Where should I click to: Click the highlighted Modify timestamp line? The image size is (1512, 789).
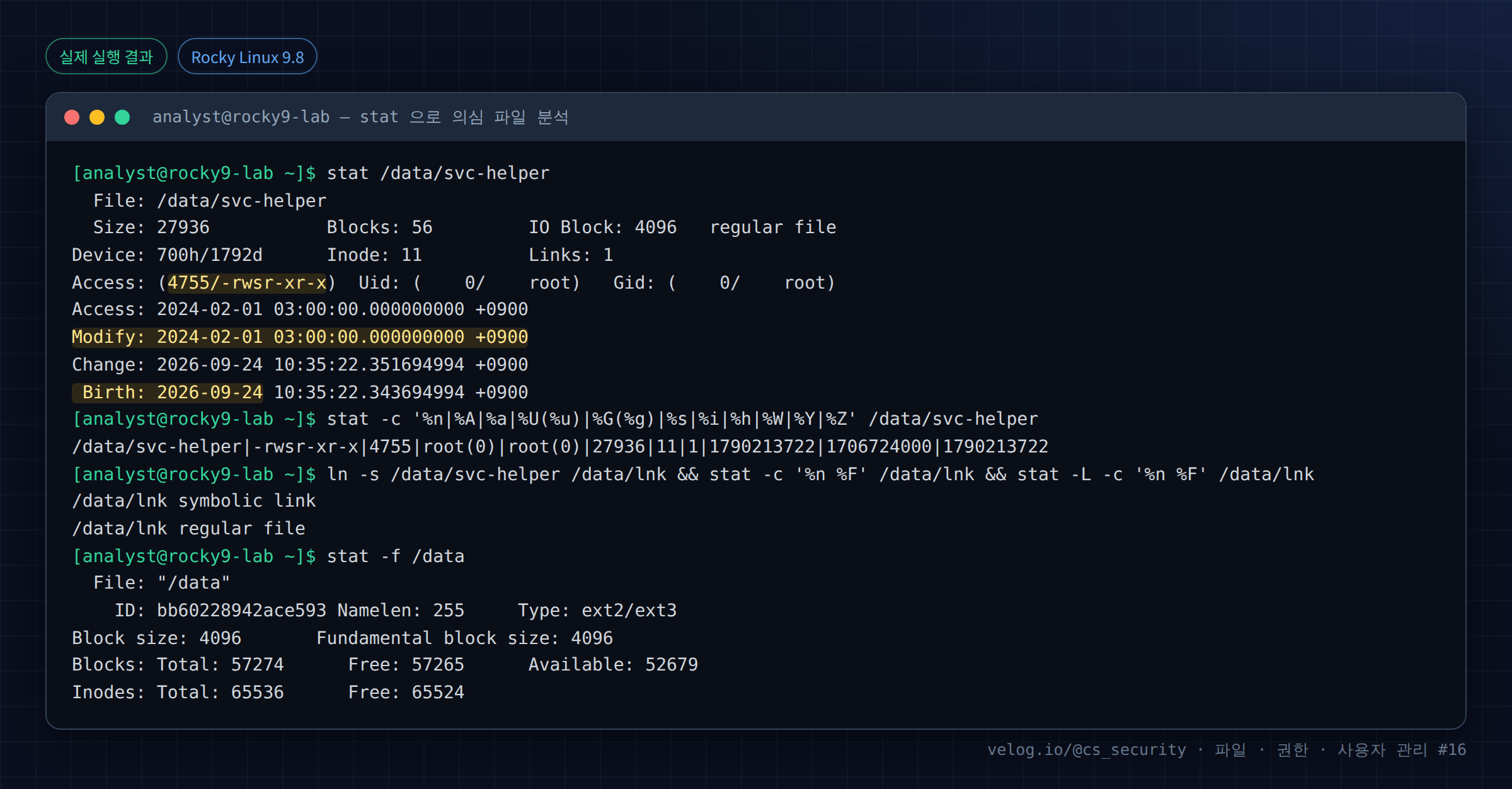coord(300,337)
